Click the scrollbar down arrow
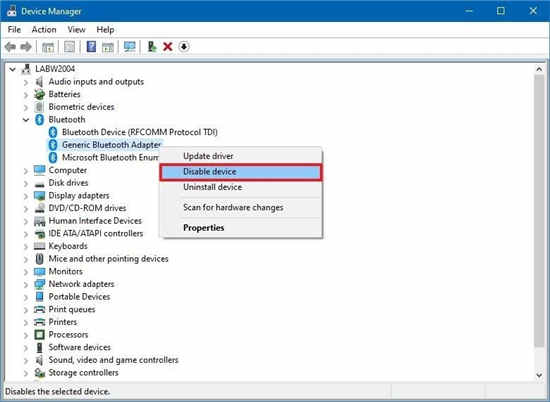This screenshot has width=550, height=402. [539, 375]
